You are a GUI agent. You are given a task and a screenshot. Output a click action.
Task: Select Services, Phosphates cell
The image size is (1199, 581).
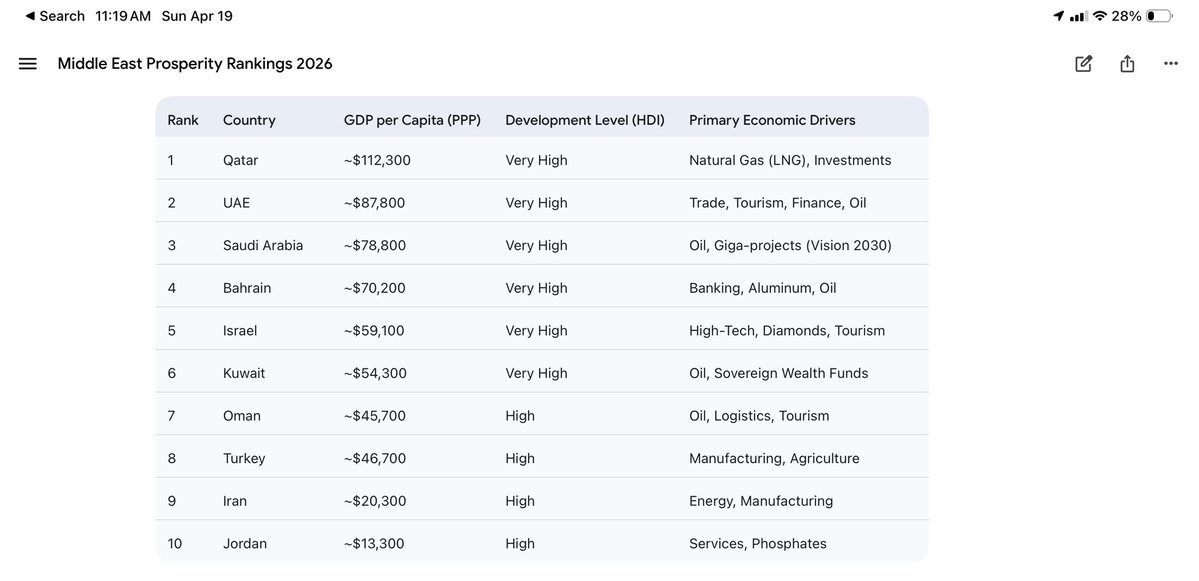pos(758,544)
